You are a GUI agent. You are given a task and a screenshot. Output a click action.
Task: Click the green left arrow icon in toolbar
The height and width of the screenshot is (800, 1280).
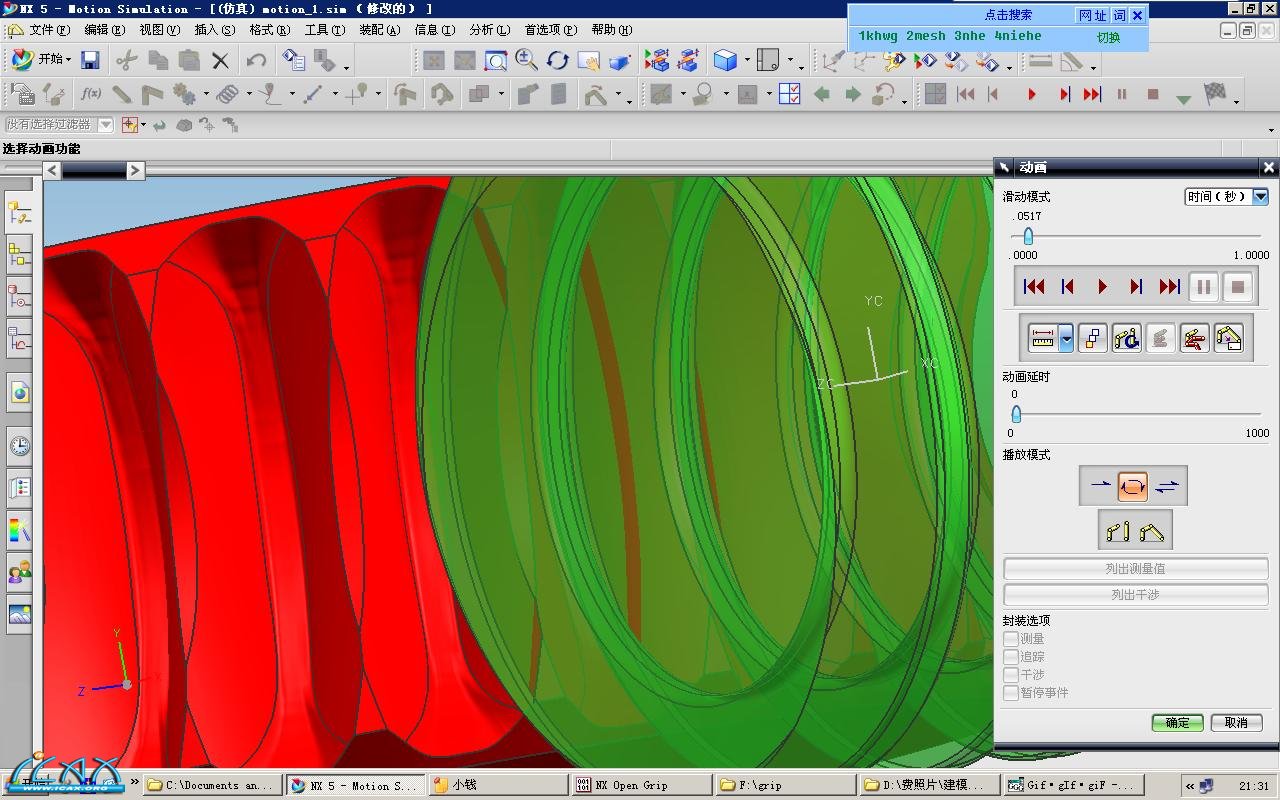[x=822, y=94]
